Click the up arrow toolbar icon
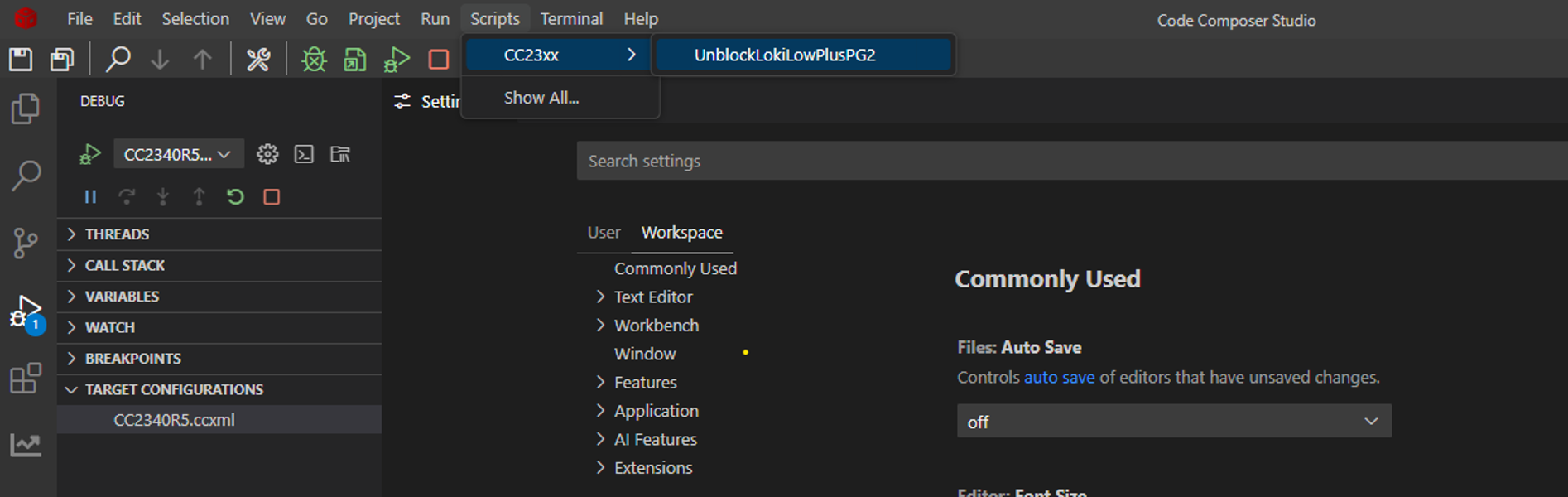This screenshot has height=497, width=1568. [202, 59]
